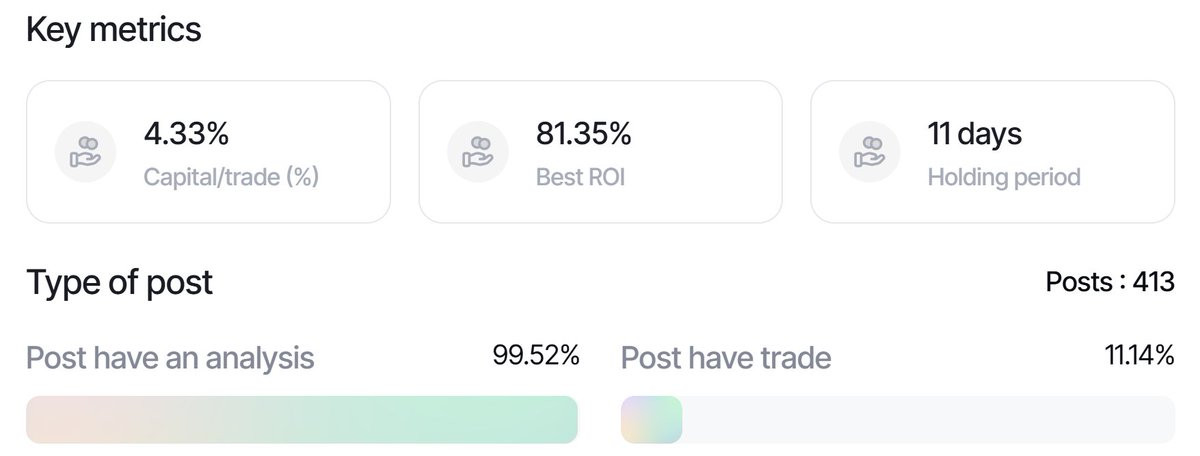
Task: Click the 99.52% analysis percentage
Action: [x=536, y=356]
